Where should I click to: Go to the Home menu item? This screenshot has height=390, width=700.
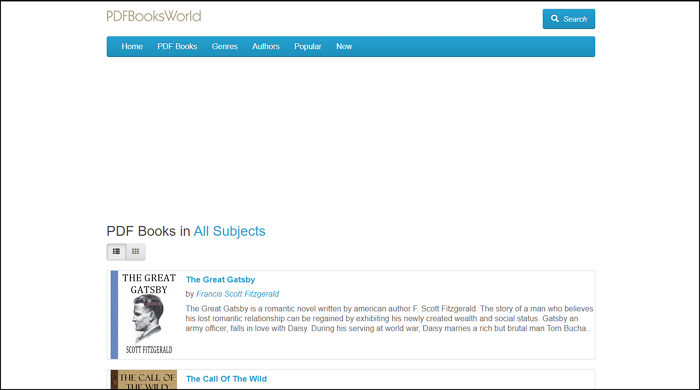132,46
